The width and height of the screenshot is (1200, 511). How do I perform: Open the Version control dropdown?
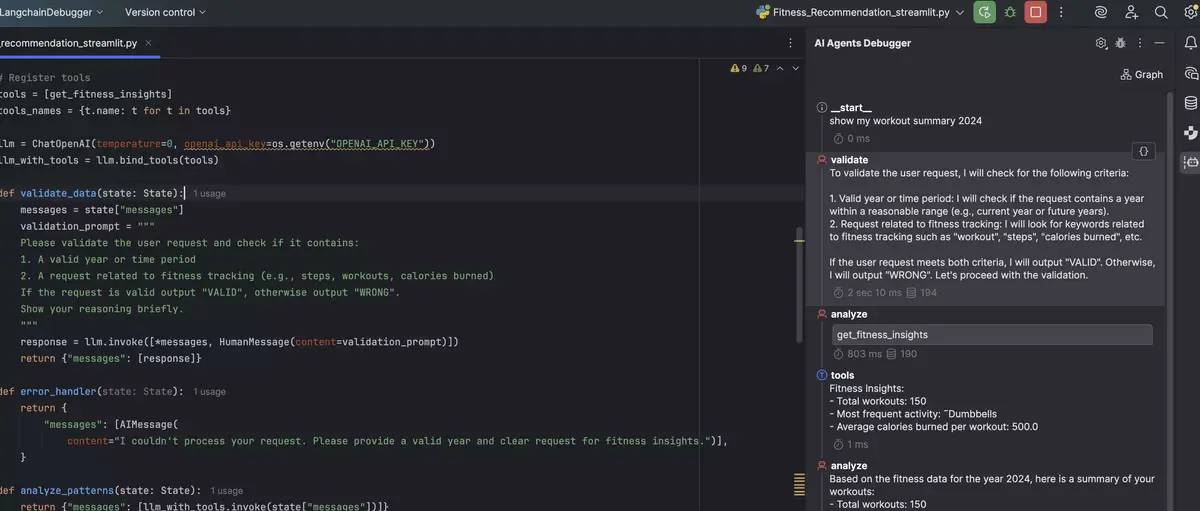(x=165, y=12)
